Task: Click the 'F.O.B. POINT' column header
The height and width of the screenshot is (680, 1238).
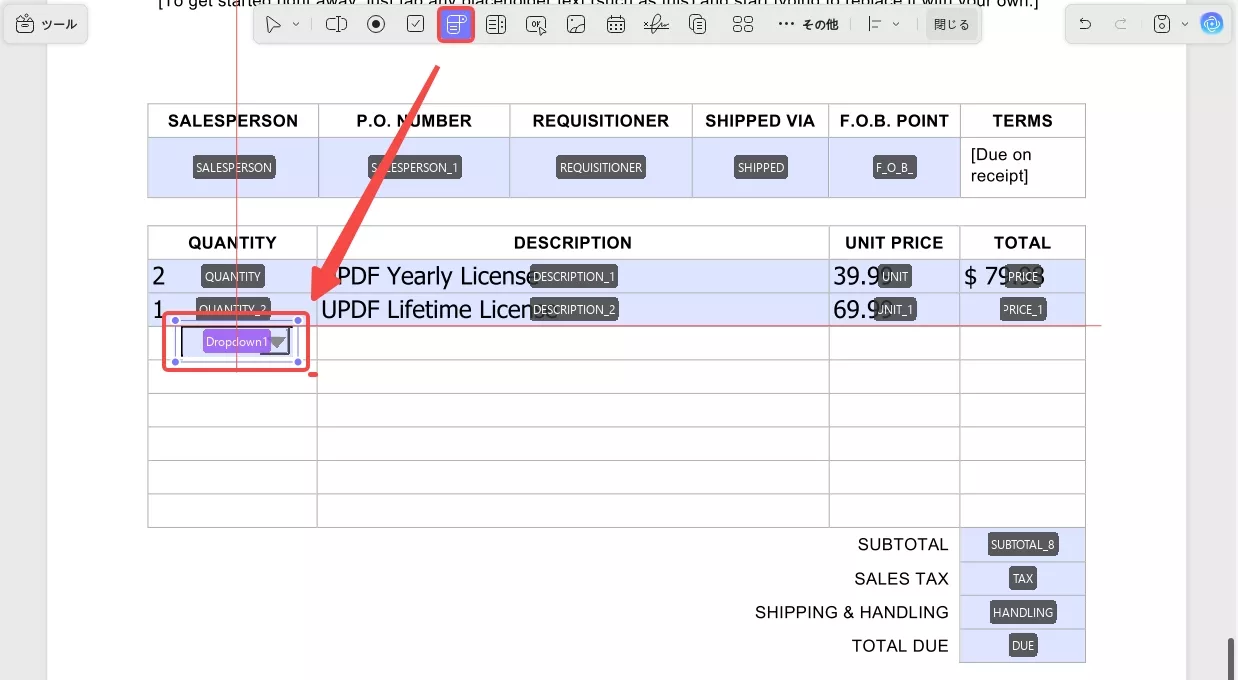Action: [894, 121]
